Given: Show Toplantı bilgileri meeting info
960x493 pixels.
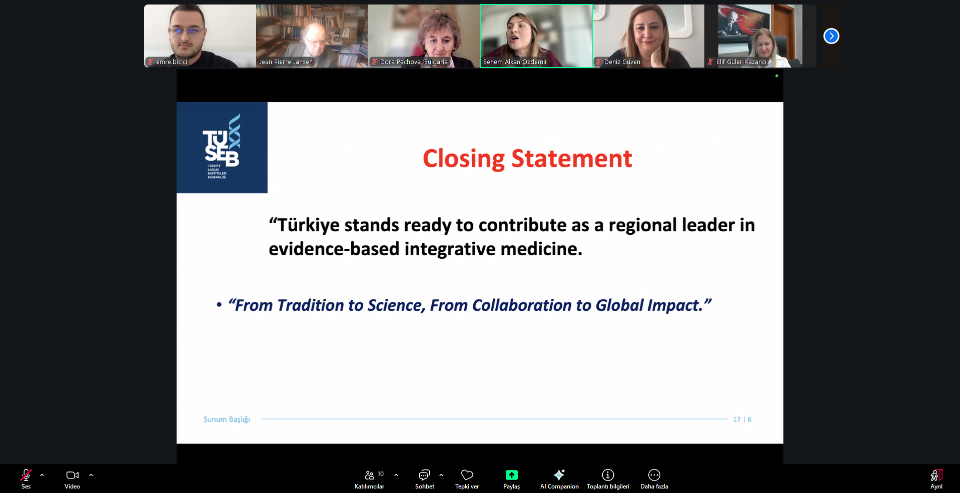Looking at the screenshot, I should point(607,476).
